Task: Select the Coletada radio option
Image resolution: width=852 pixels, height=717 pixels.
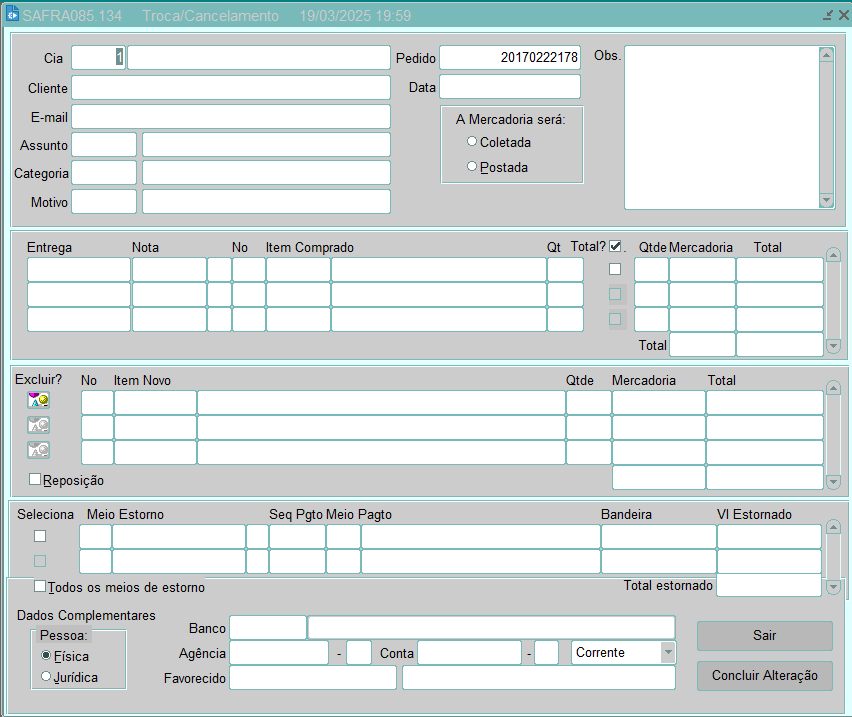Action: point(472,142)
